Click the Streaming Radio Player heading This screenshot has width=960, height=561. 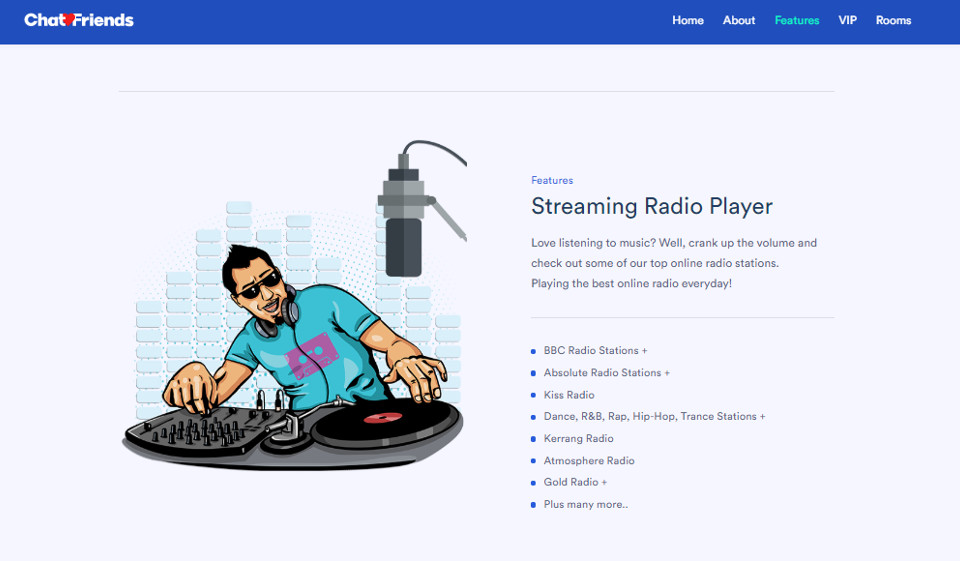tap(651, 207)
